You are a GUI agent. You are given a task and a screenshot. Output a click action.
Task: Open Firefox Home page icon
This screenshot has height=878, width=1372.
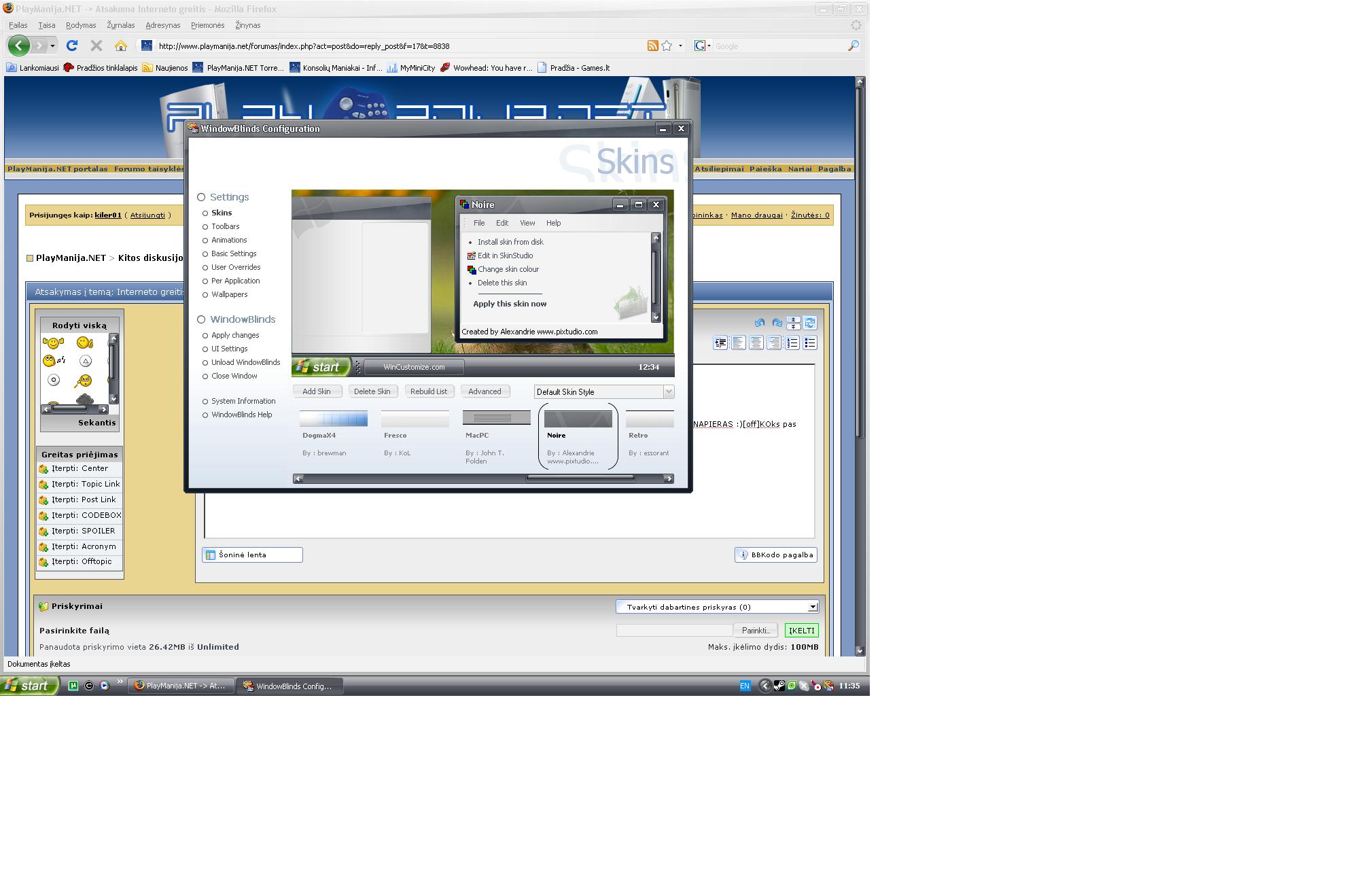(x=121, y=46)
